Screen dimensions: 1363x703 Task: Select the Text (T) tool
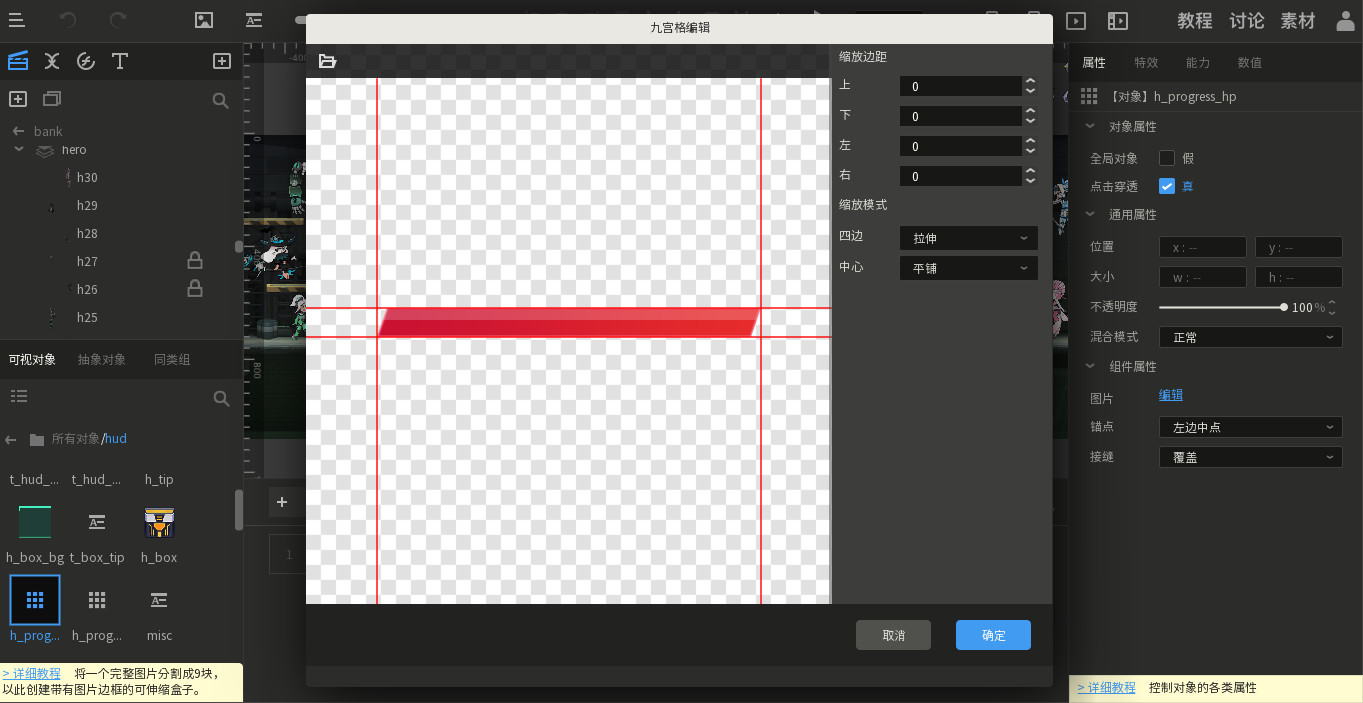click(119, 61)
